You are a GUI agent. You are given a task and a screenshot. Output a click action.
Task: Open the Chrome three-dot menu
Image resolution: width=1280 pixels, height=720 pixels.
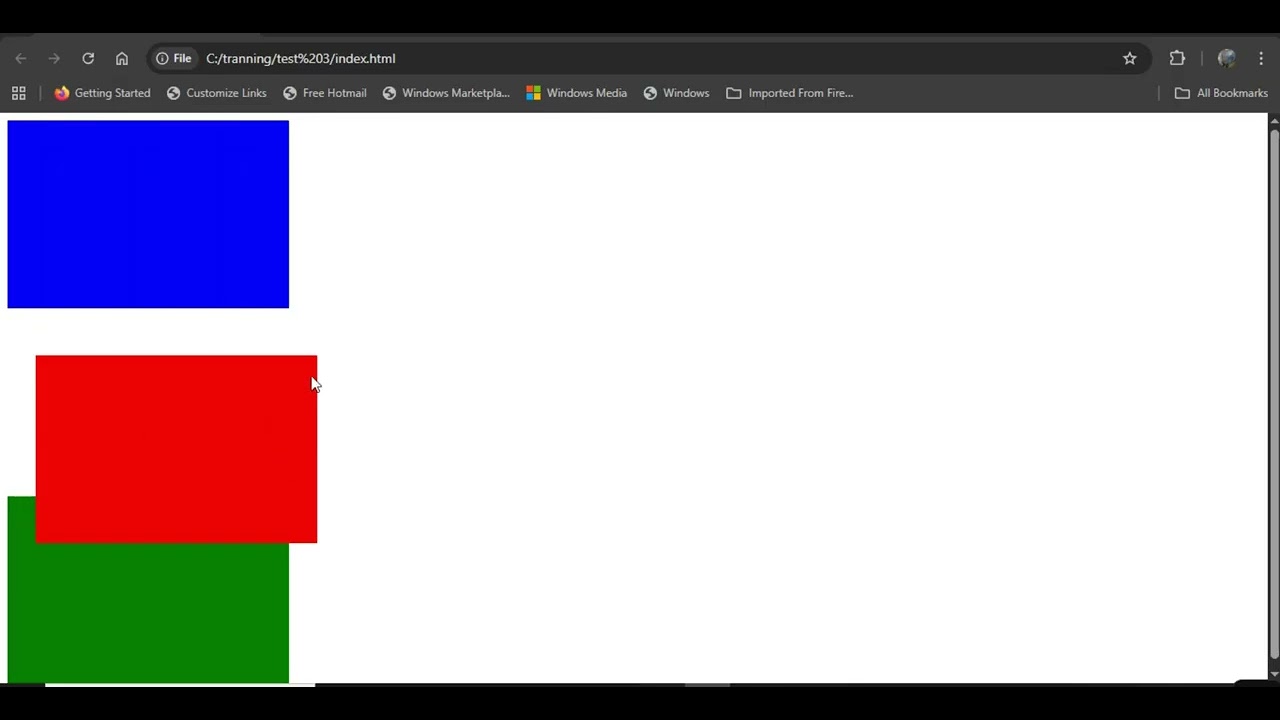(1261, 58)
